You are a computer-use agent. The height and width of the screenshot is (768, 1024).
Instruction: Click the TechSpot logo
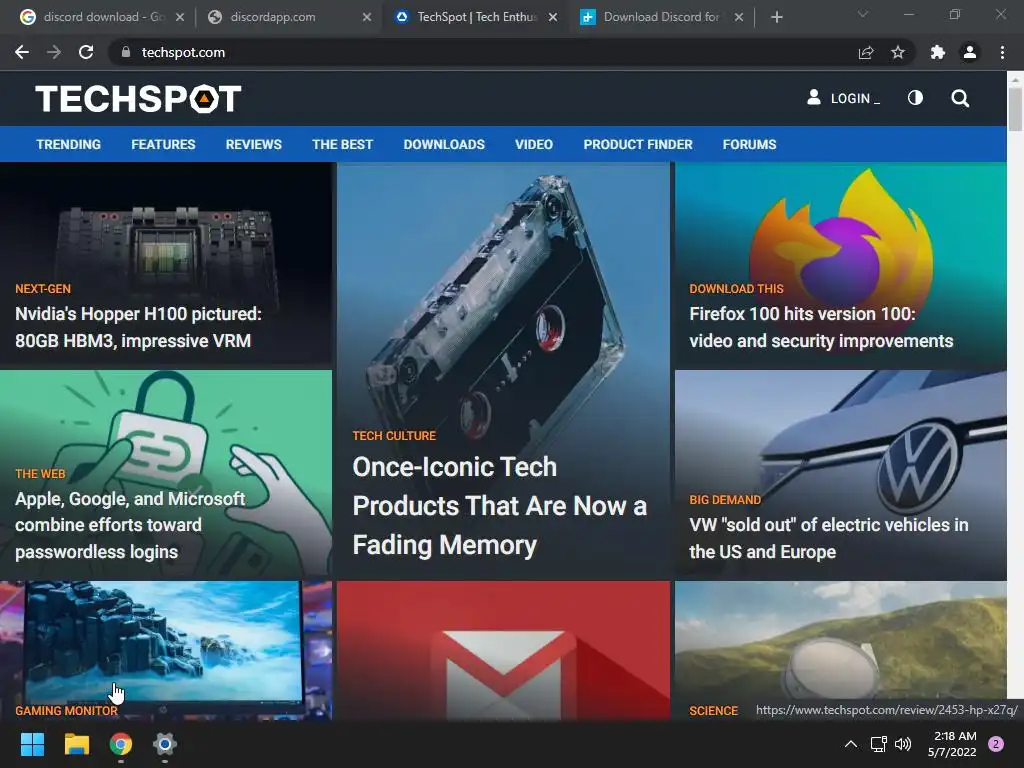click(138, 99)
